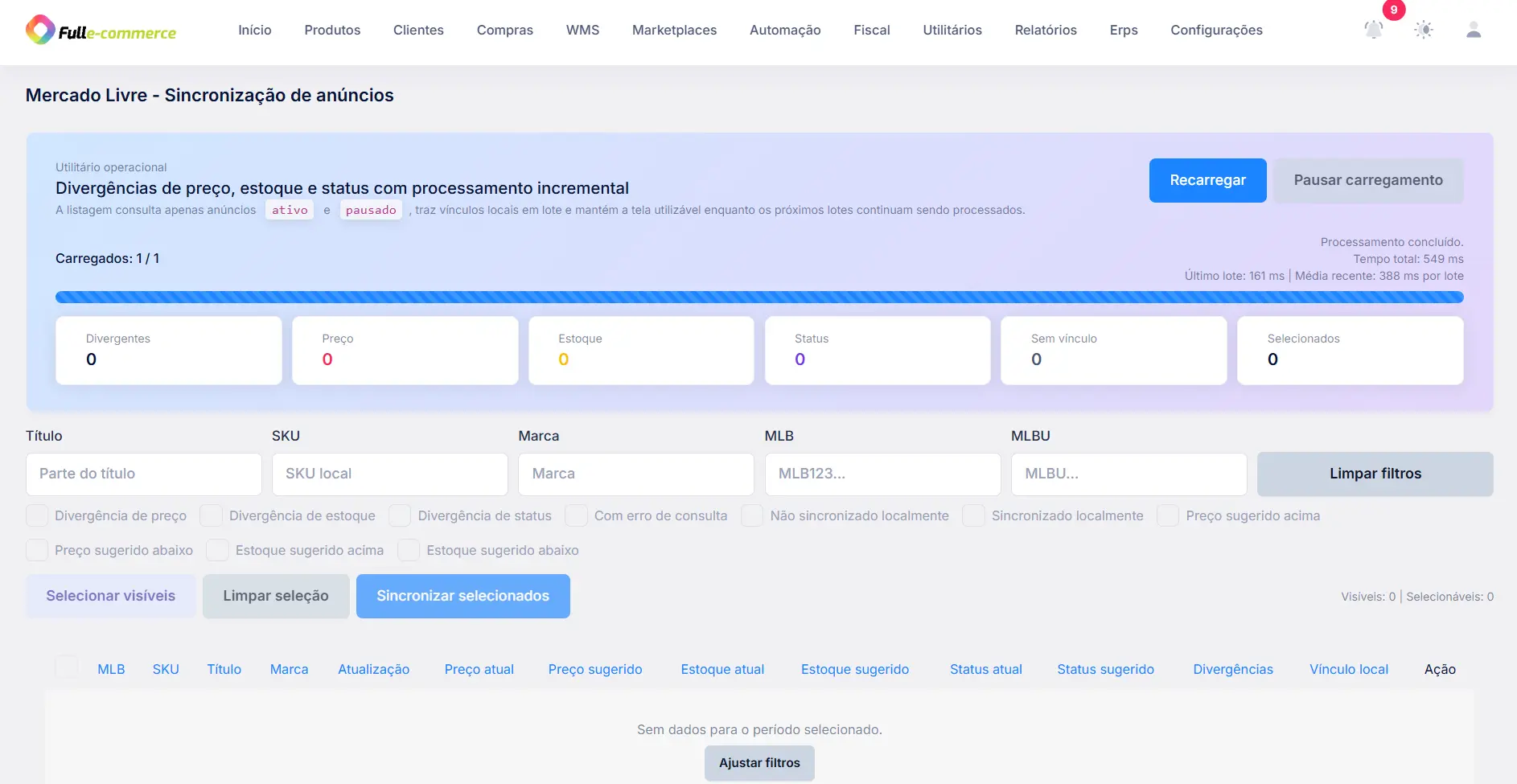Sort by Estoque atual column header
Viewport: 1517px width, 784px height.
[x=722, y=669]
